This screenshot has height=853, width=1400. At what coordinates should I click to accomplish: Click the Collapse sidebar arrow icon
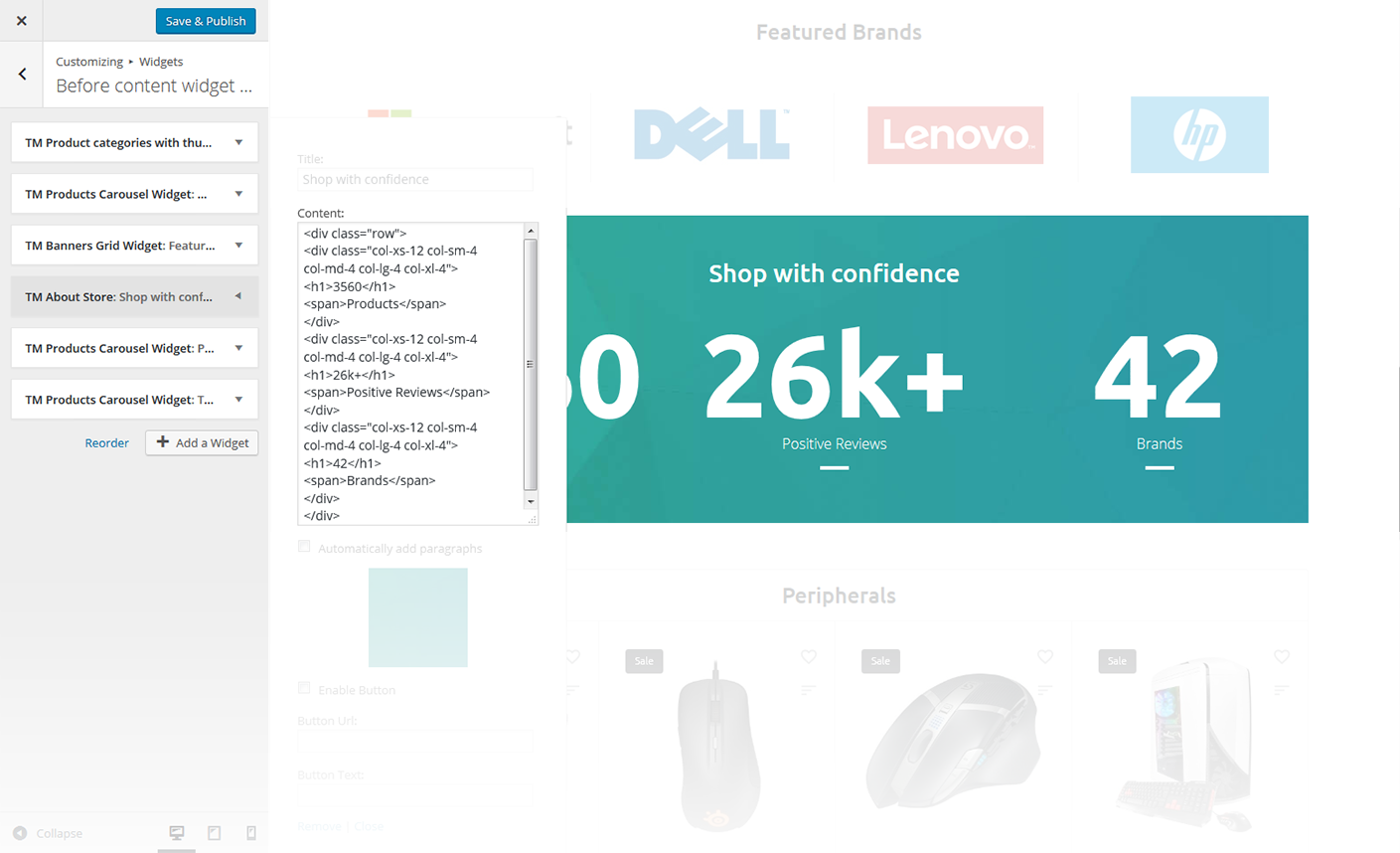20,833
